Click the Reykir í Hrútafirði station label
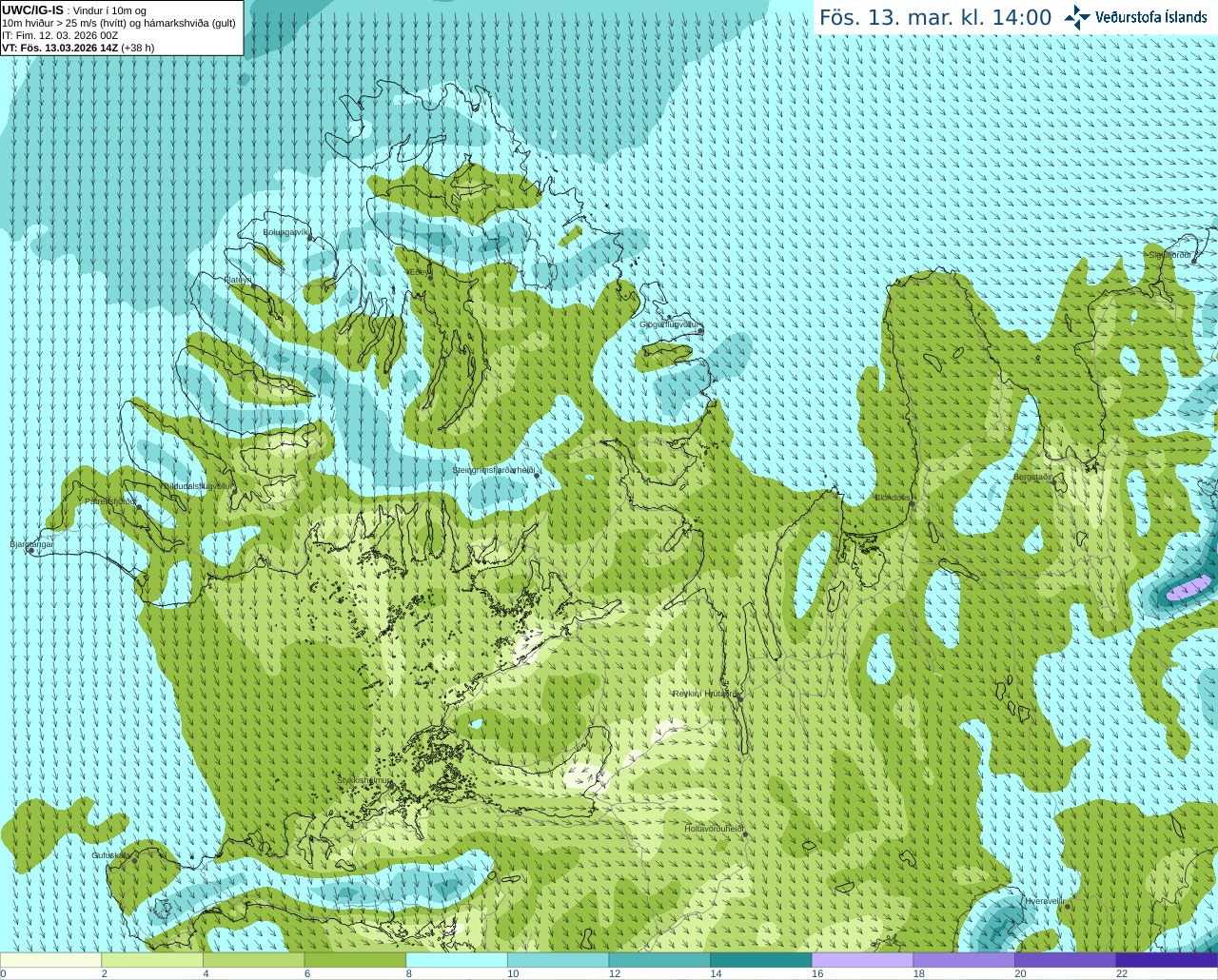The height and width of the screenshot is (980, 1218). [x=705, y=694]
